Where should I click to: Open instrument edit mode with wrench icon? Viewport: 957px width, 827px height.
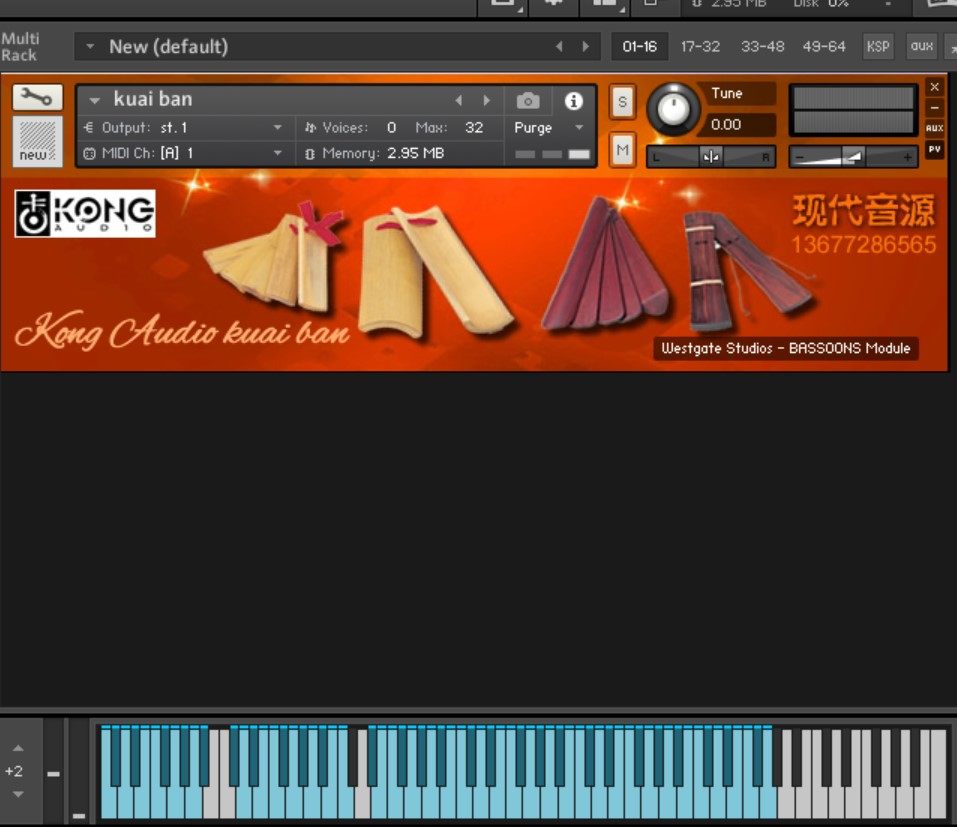click(37, 97)
